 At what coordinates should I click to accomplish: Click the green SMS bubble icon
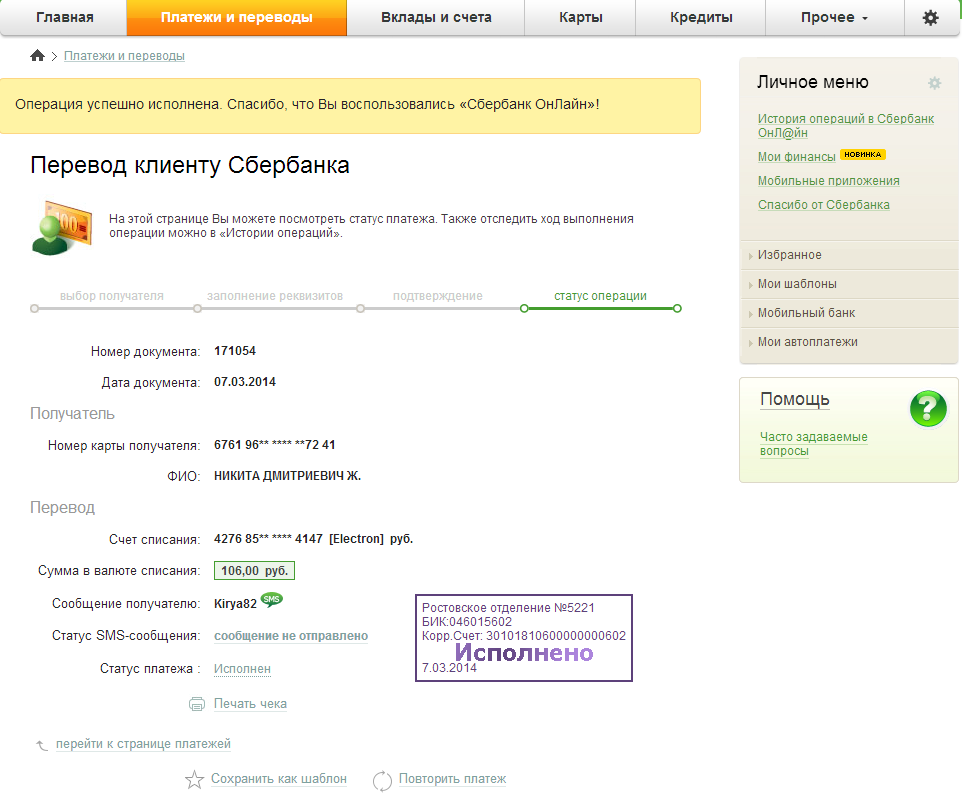click(x=271, y=599)
